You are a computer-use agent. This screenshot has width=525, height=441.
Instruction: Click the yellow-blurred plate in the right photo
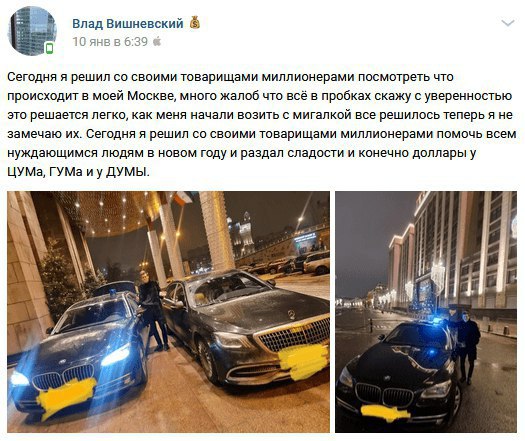click(x=385, y=413)
